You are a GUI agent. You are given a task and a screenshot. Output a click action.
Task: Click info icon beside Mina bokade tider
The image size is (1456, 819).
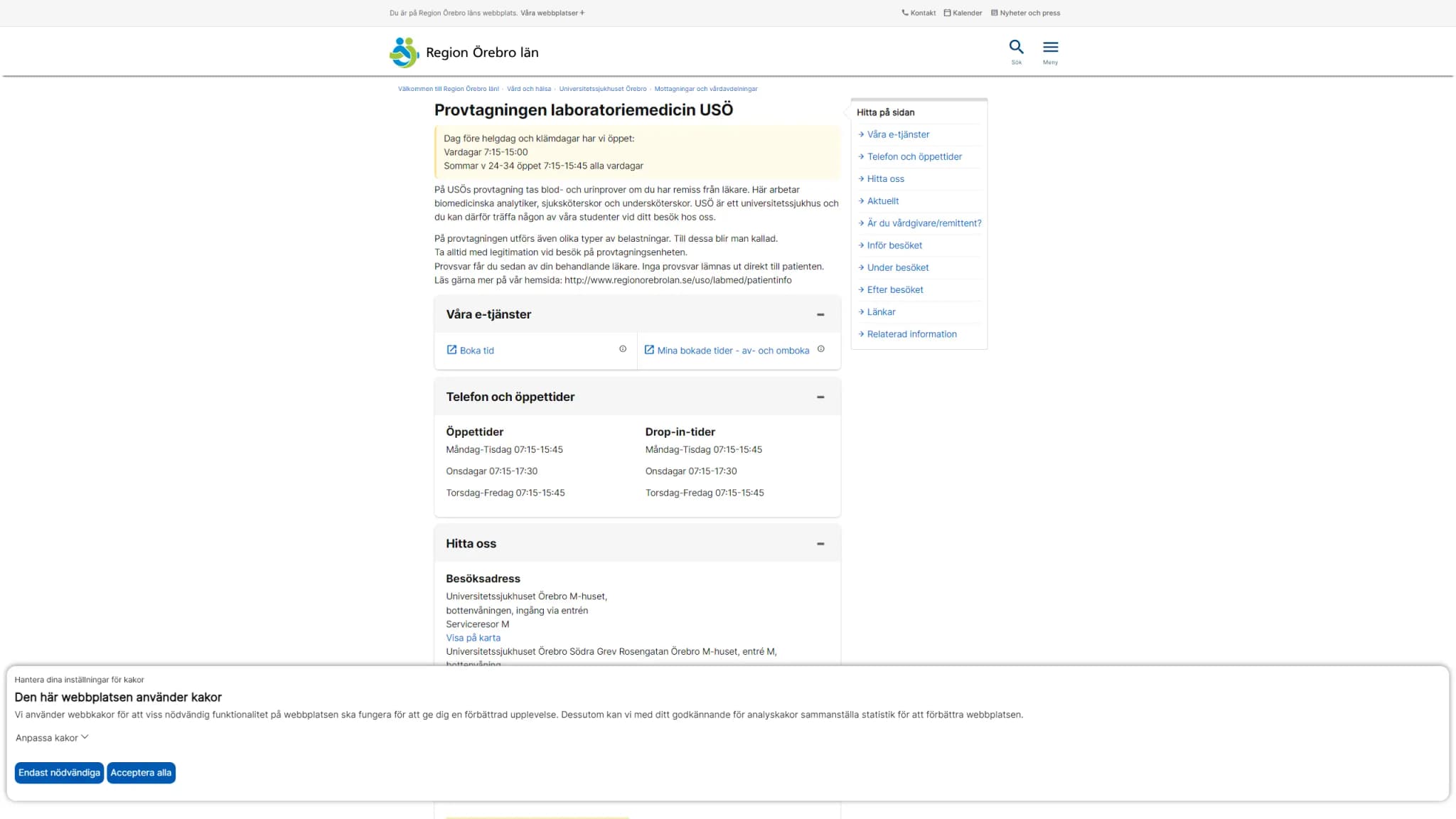821,349
